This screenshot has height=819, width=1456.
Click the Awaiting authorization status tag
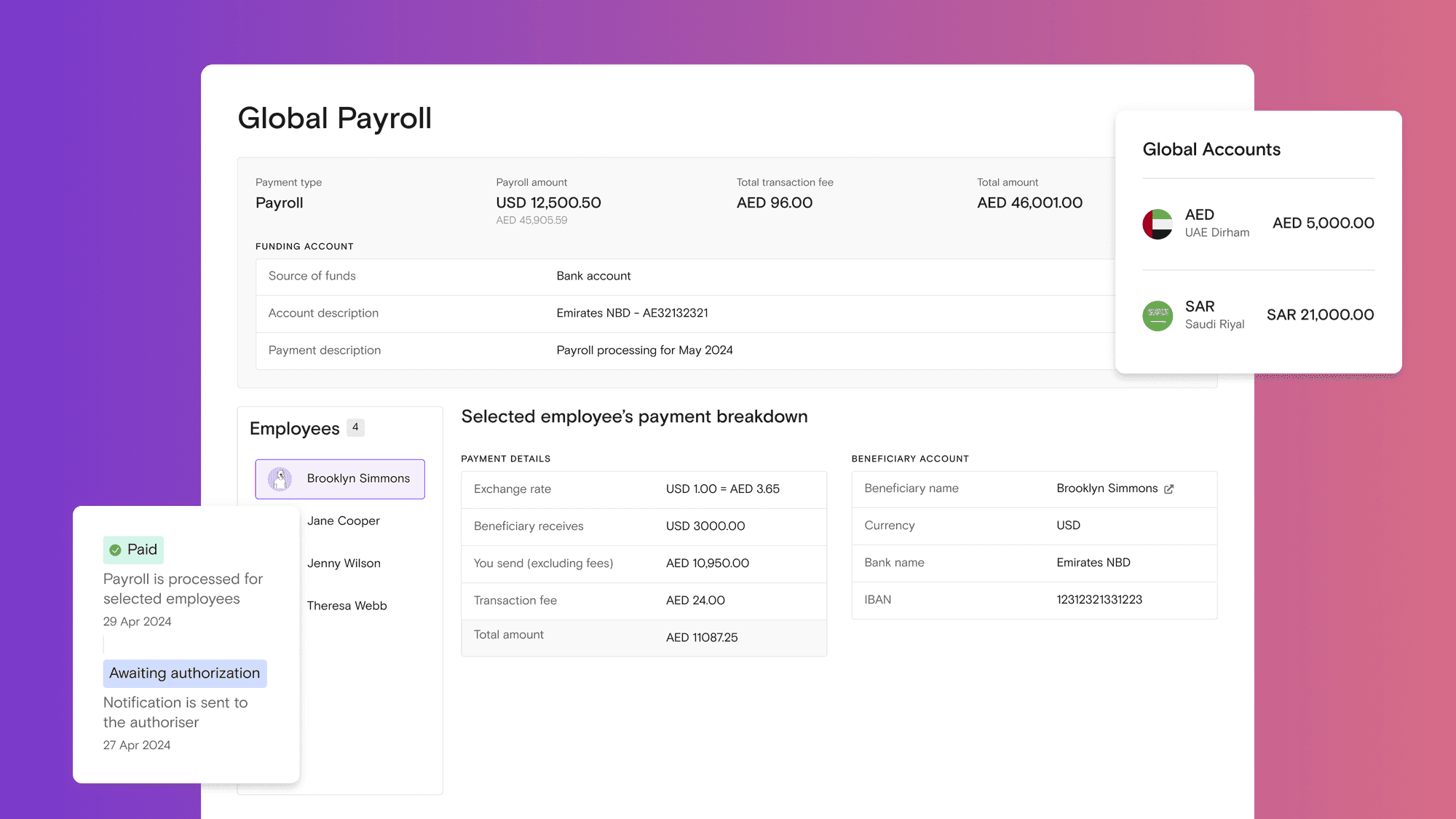tap(185, 673)
